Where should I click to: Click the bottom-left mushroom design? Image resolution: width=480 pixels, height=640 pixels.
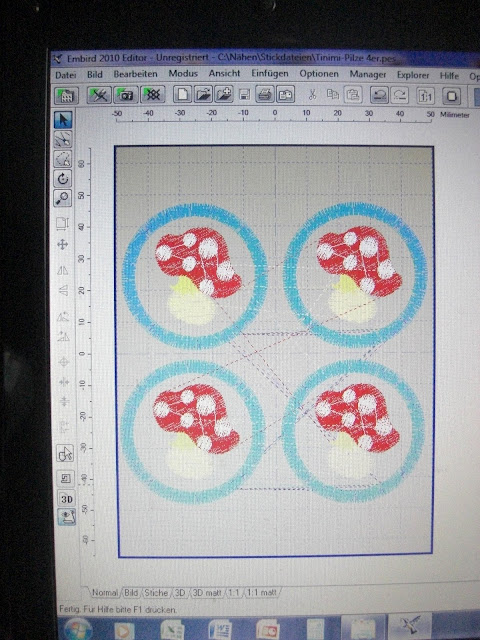[193, 432]
